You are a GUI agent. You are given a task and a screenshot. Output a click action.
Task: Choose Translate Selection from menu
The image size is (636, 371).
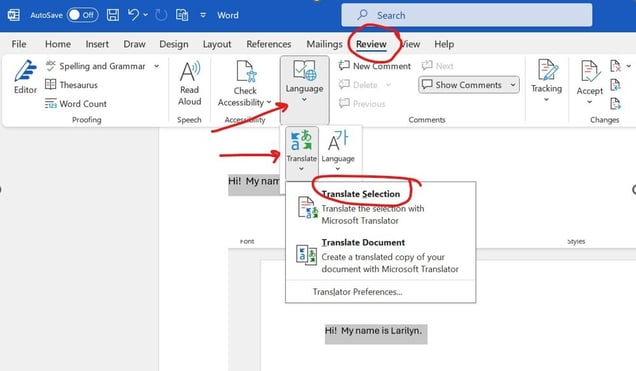380,207
